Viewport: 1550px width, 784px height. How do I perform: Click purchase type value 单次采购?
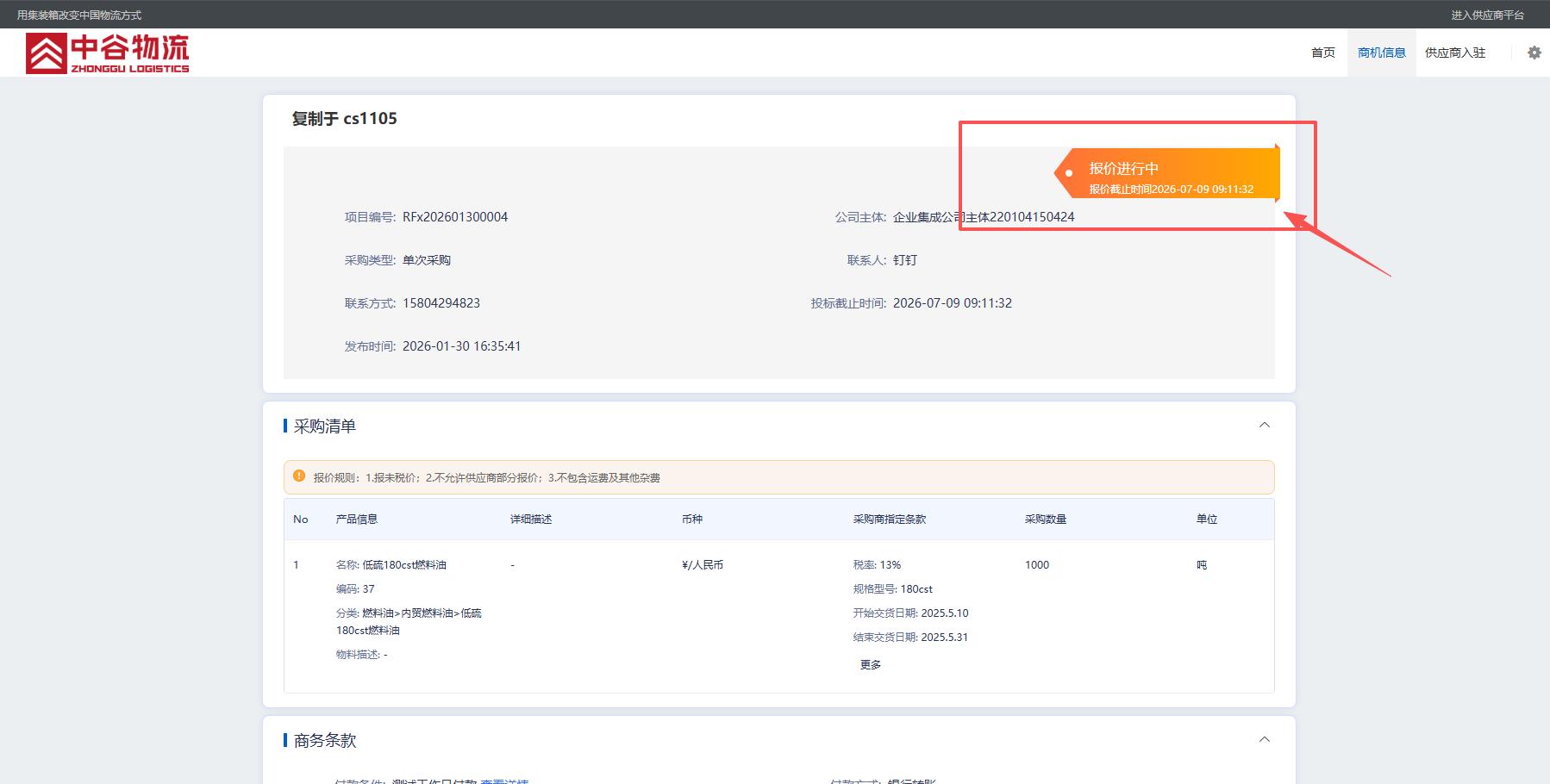click(x=427, y=260)
